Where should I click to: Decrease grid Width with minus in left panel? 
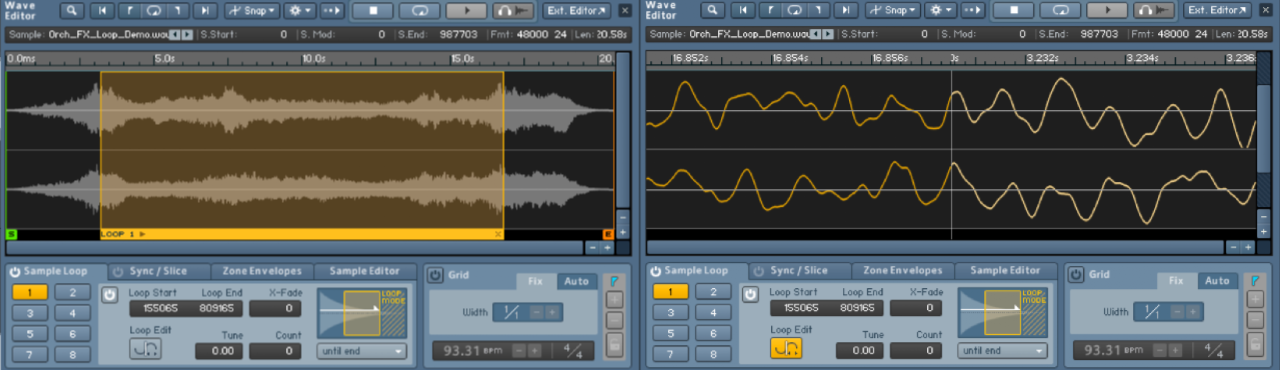(536, 313)
